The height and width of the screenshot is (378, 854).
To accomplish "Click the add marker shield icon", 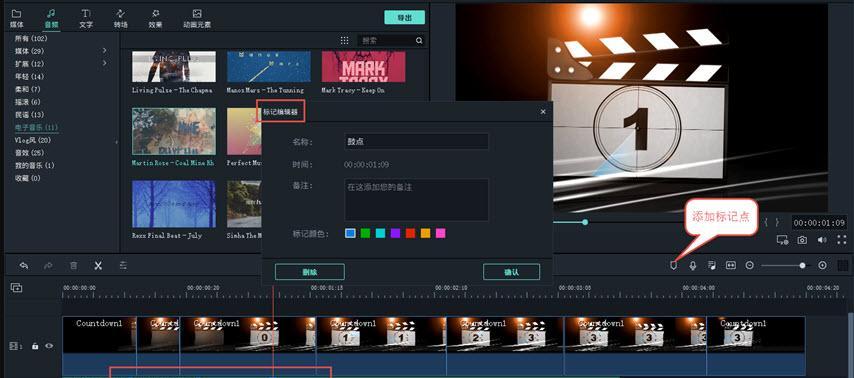I will pyautogui.click(x=674, y=265).
